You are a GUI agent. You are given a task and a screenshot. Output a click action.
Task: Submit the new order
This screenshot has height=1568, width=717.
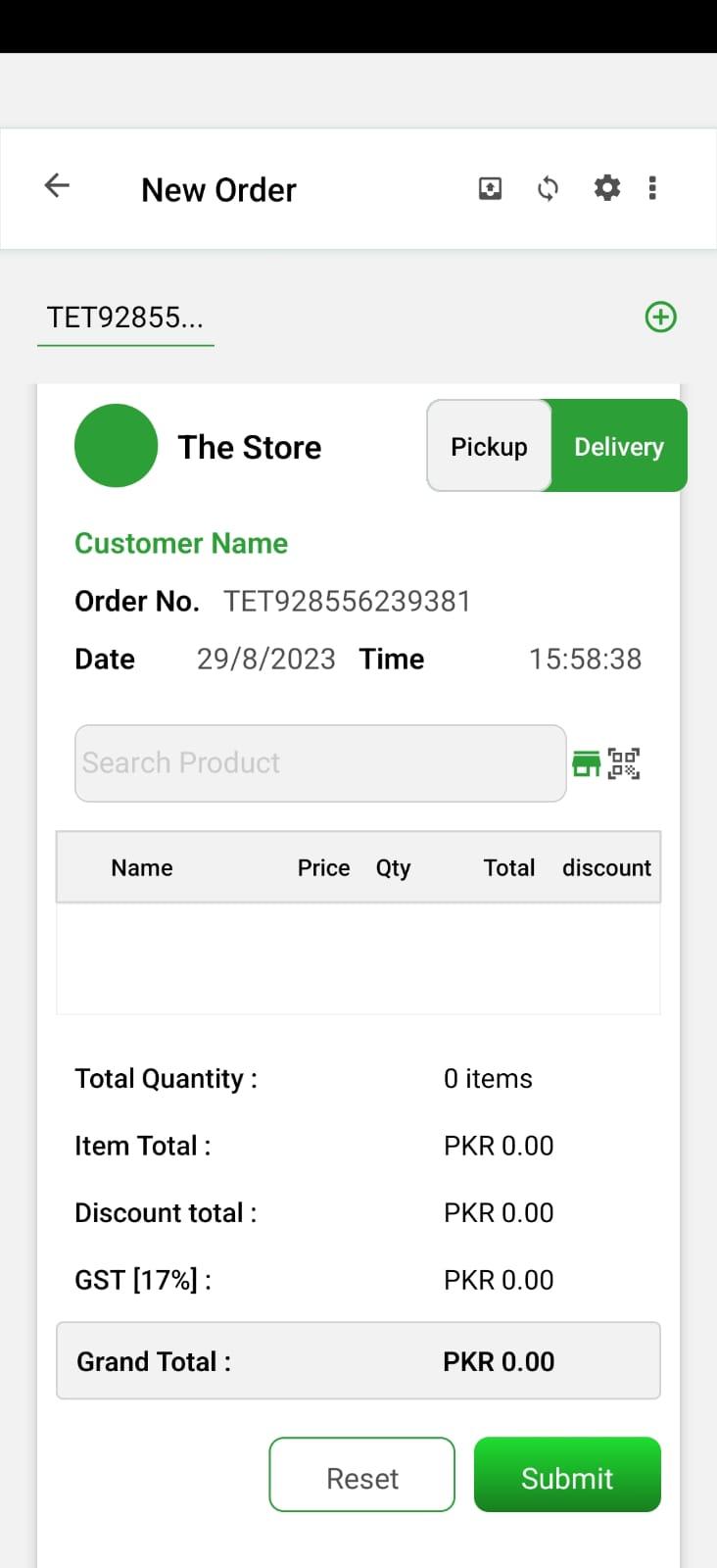pyautogui.click(x=567, y=1474)
